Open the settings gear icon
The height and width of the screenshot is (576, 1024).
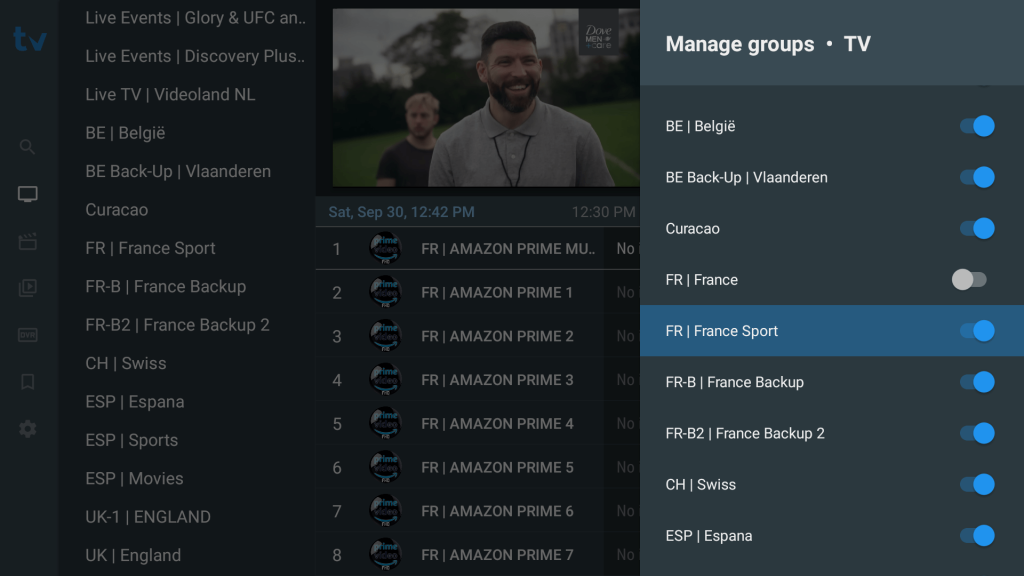click(x=28, y=429)
